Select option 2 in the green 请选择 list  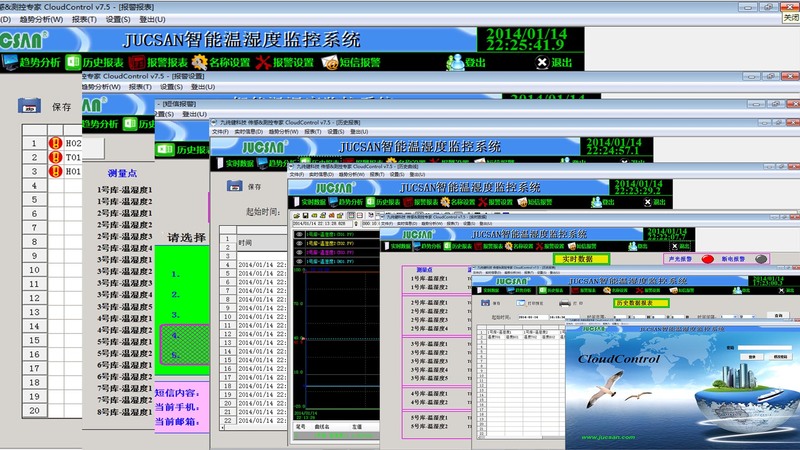click(176, 295)
